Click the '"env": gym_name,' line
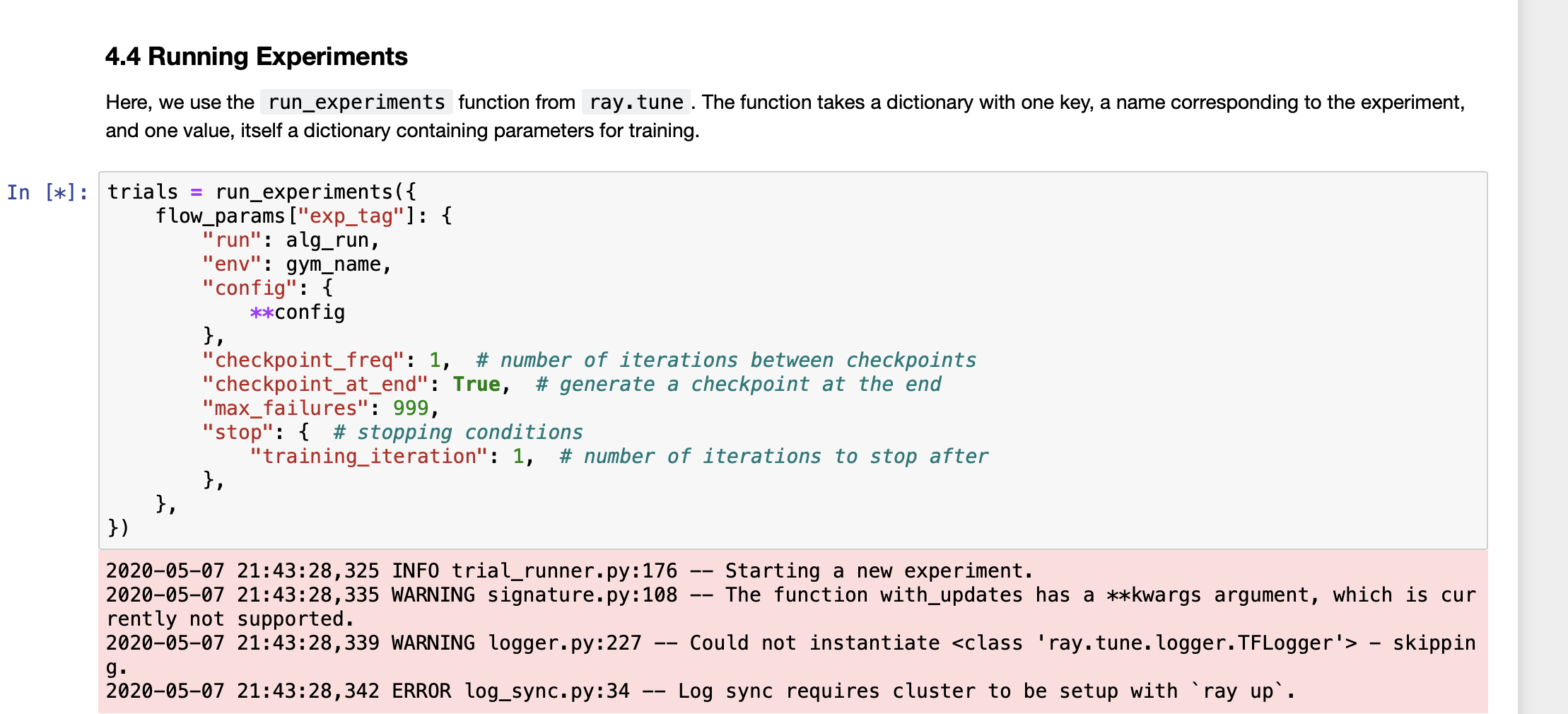This screenshot has height=714, width=1568. tap(297, 264)
